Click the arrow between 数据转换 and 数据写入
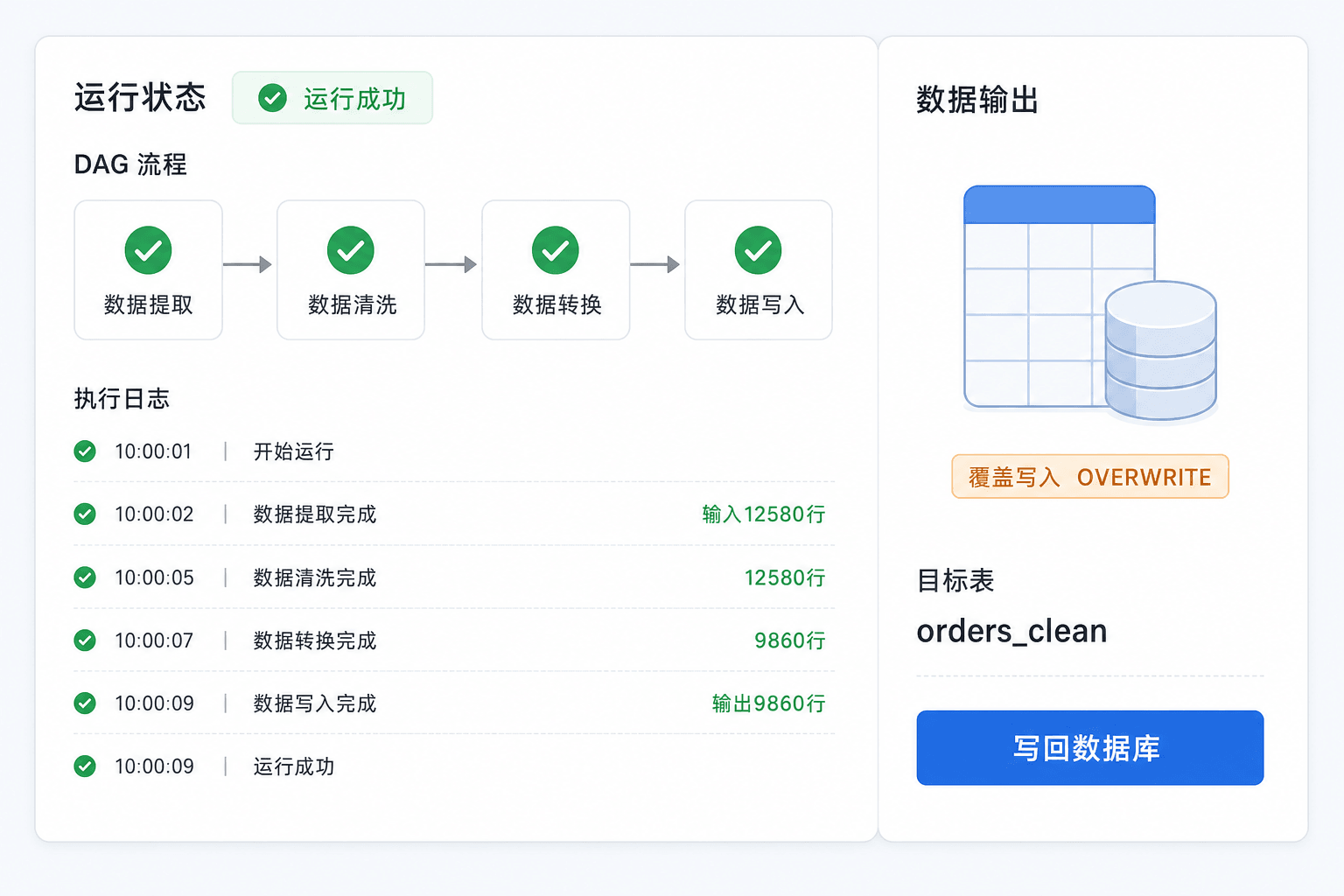 click(654, 264)
